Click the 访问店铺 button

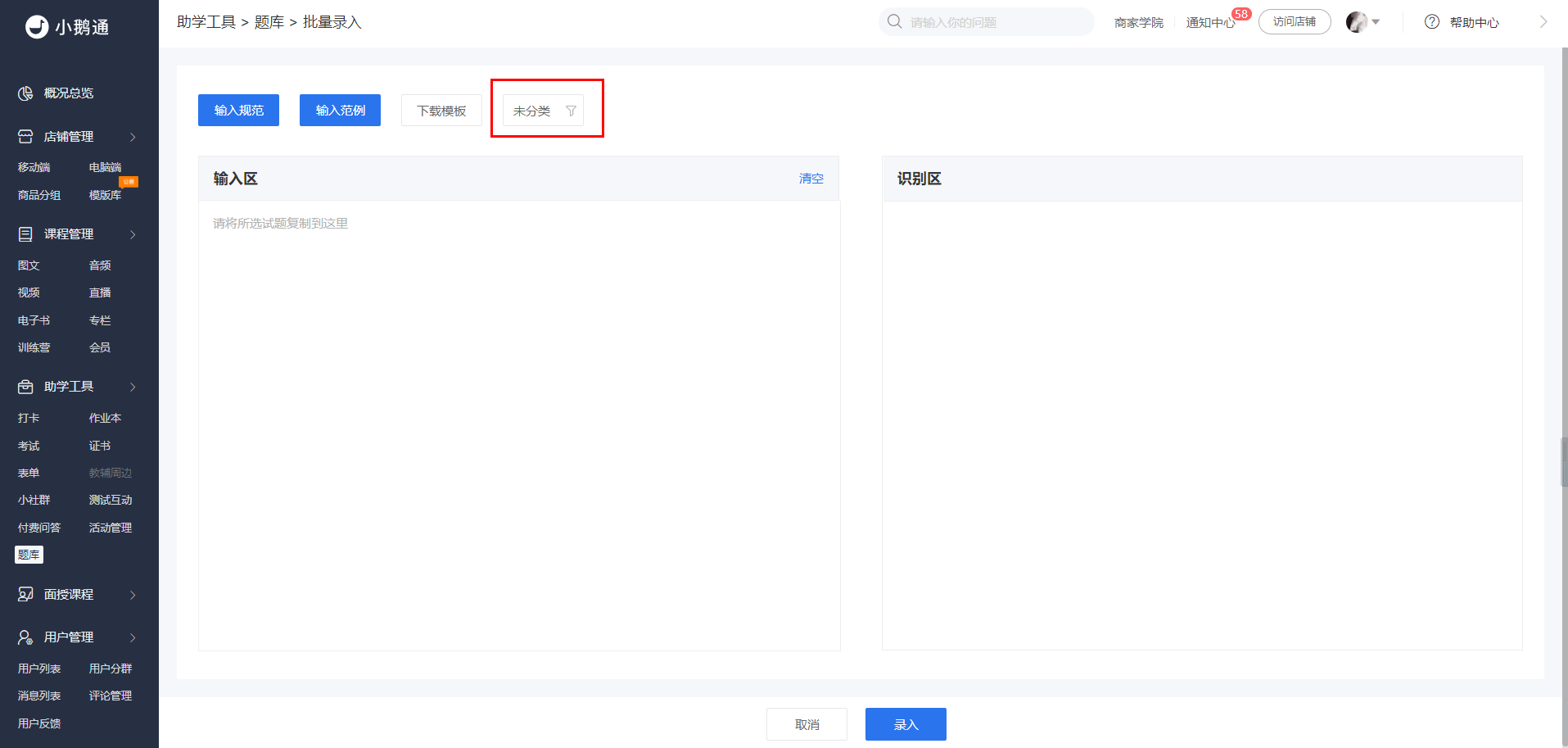1295,22
